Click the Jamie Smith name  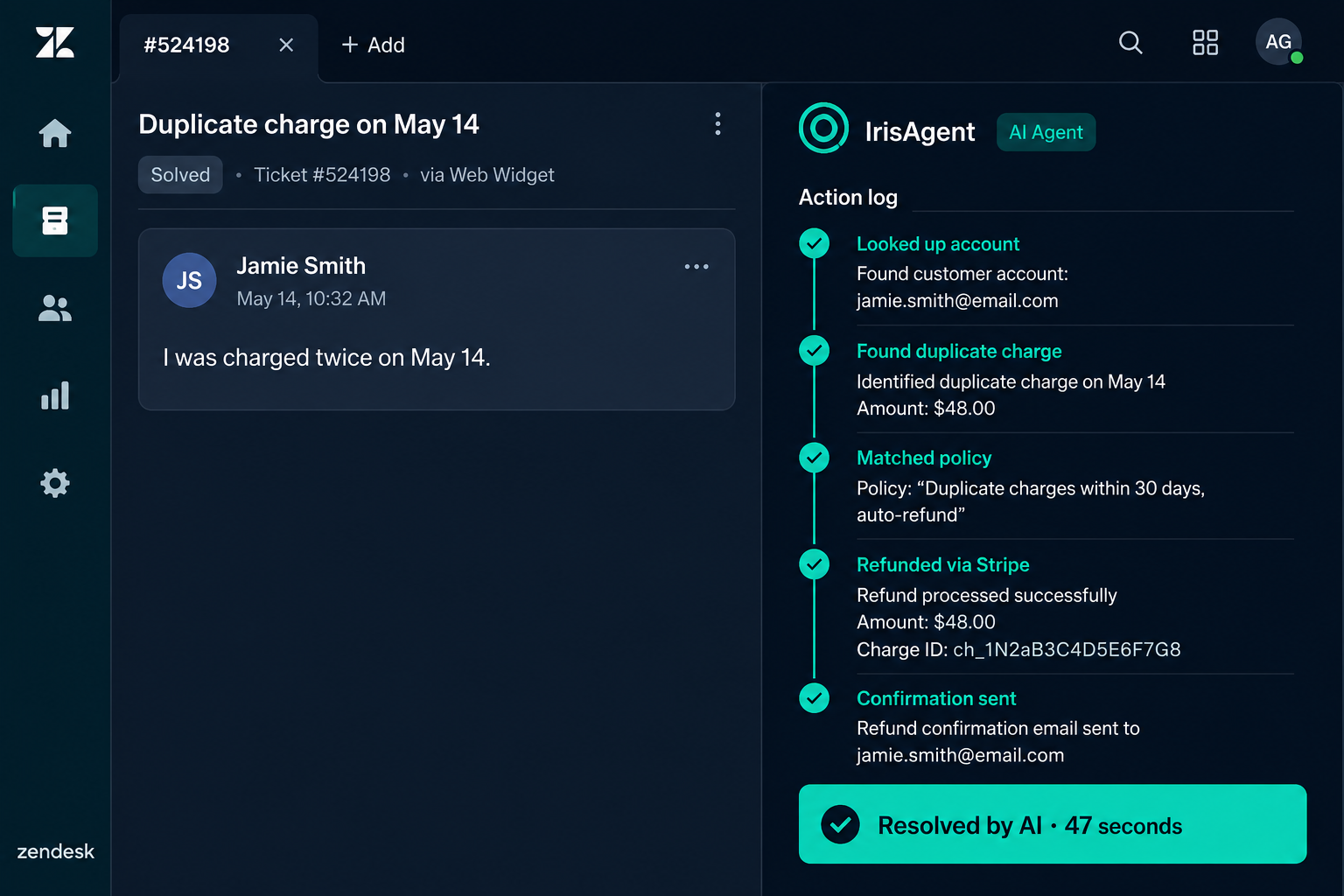click(301, 265)
